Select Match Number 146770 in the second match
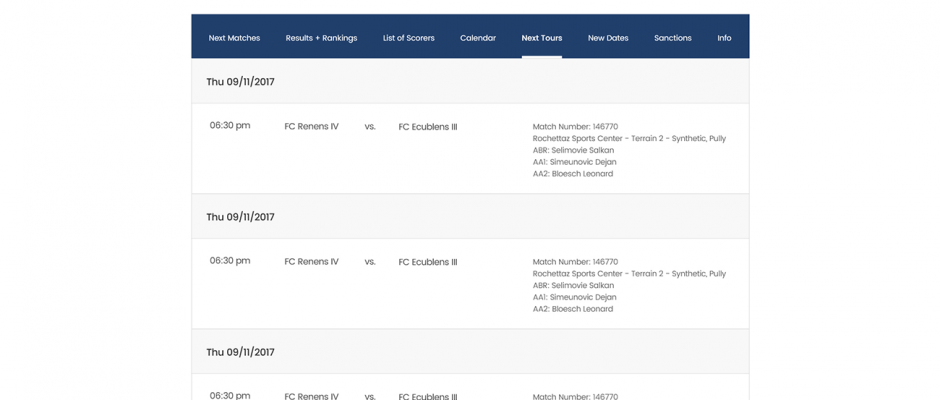This screenshot has height=400, width=940. point(575,261)
